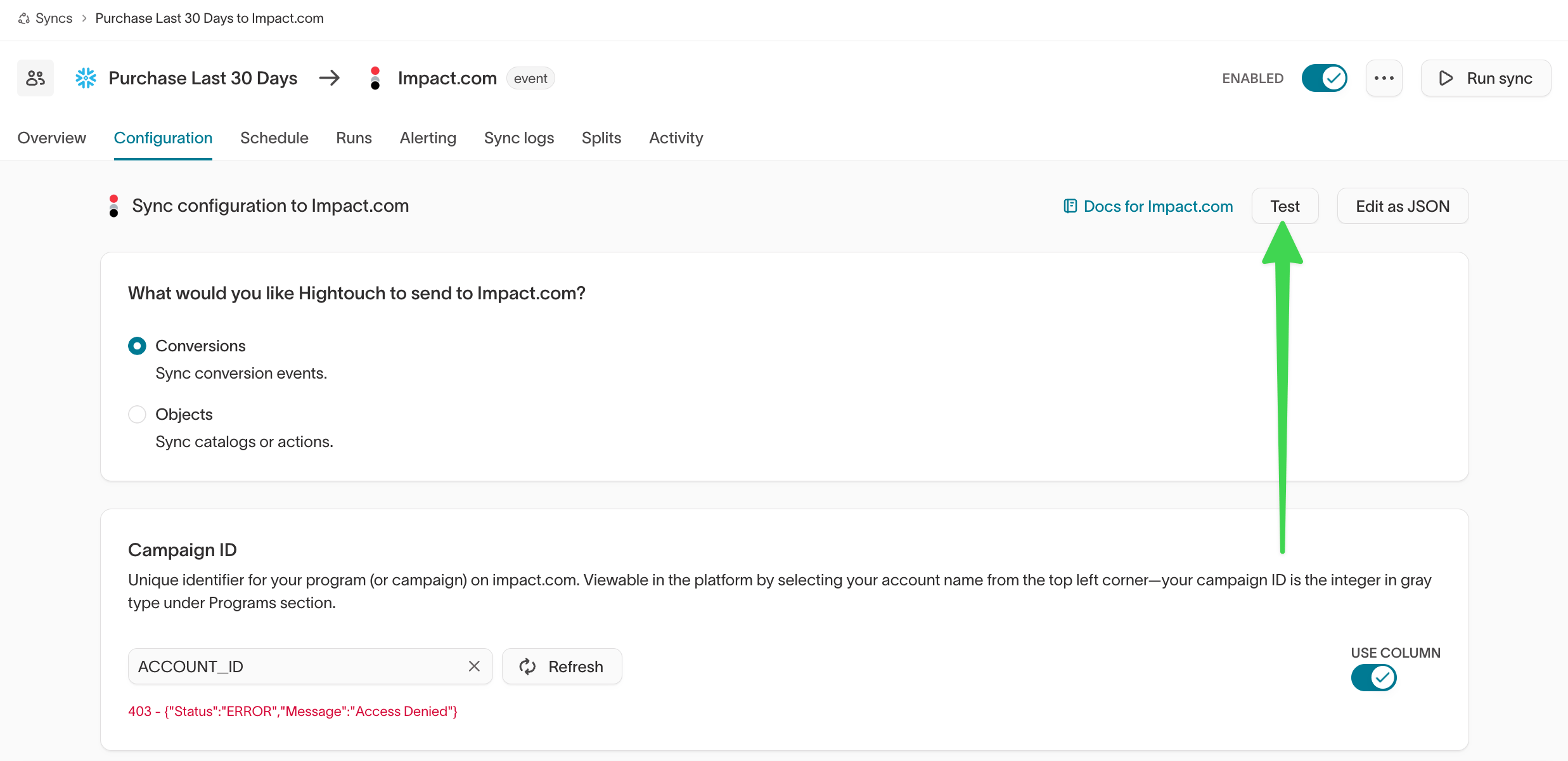The image size is (1568, 761).
Task: Click the Campaign ID heading
Action: [183, 550]
